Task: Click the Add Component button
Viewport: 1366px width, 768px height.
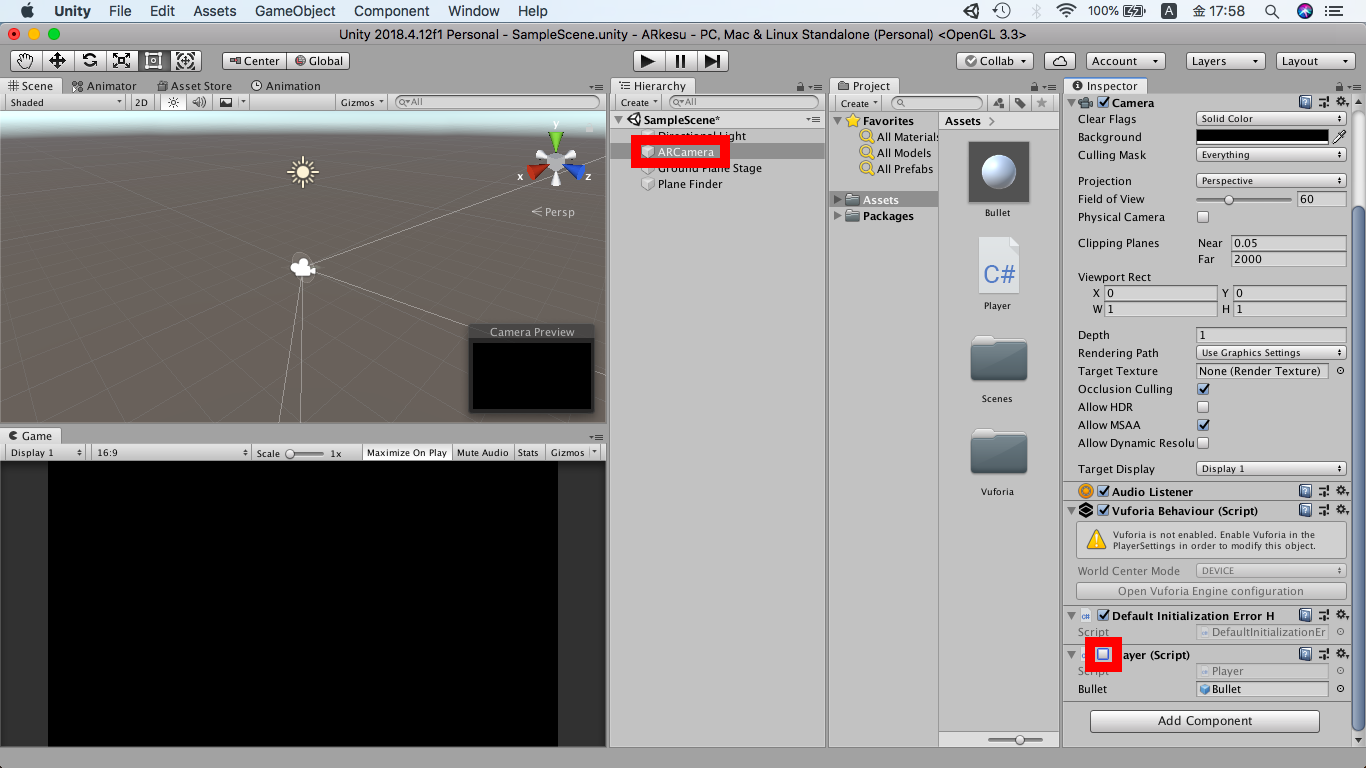Action: (1204, 721)
